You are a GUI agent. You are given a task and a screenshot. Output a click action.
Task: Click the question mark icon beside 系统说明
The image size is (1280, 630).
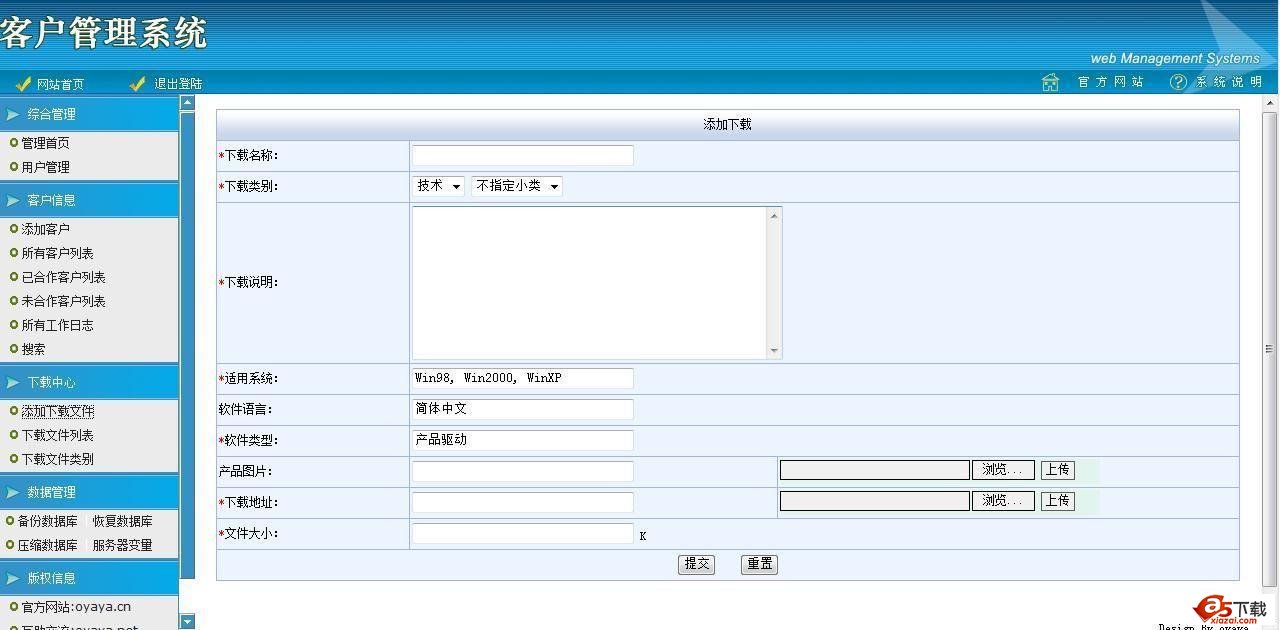coord(1178,82)
